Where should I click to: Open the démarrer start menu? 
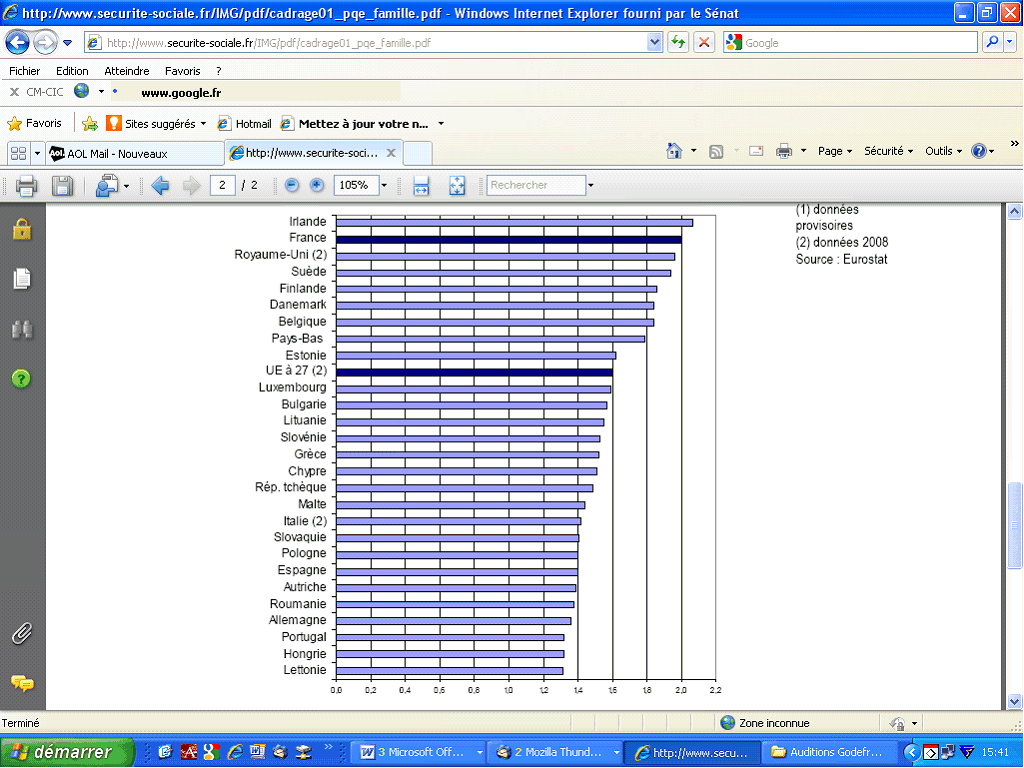coord(68,752)
